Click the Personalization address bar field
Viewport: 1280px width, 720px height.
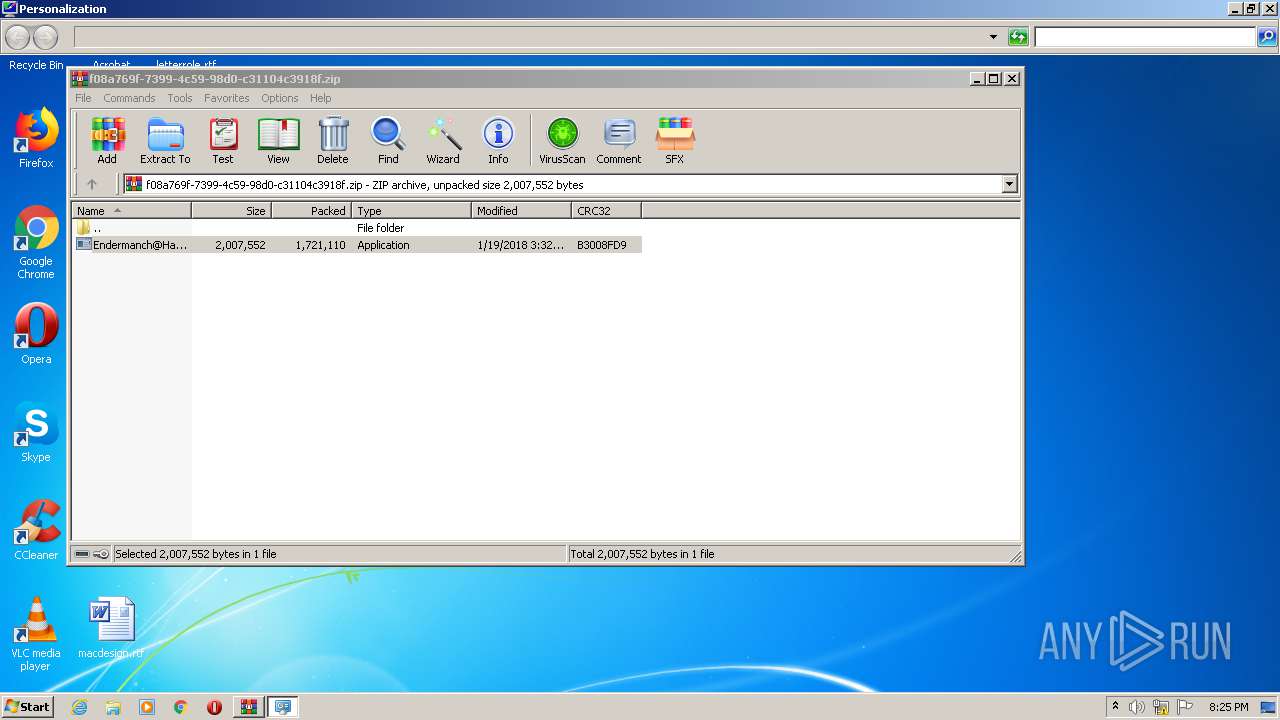[x=530, y=37]
